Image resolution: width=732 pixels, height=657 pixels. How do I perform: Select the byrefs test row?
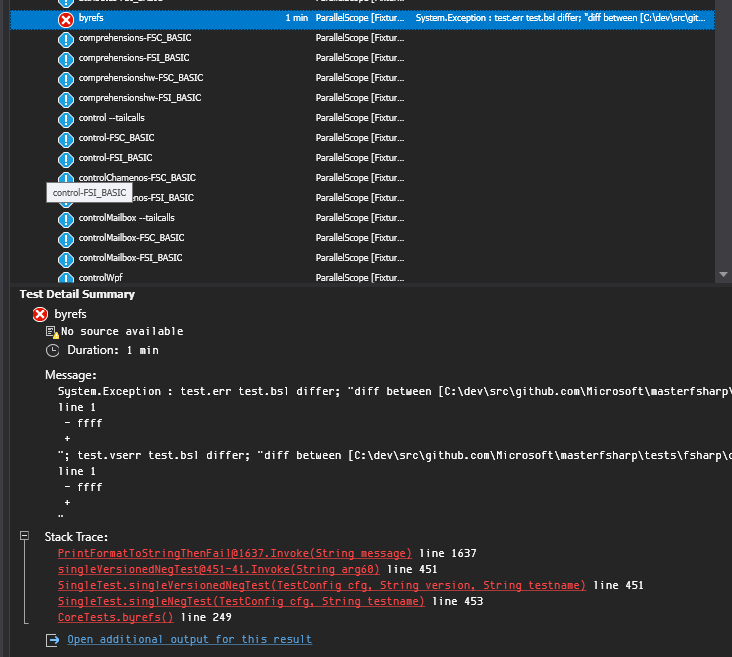point(362,20)
